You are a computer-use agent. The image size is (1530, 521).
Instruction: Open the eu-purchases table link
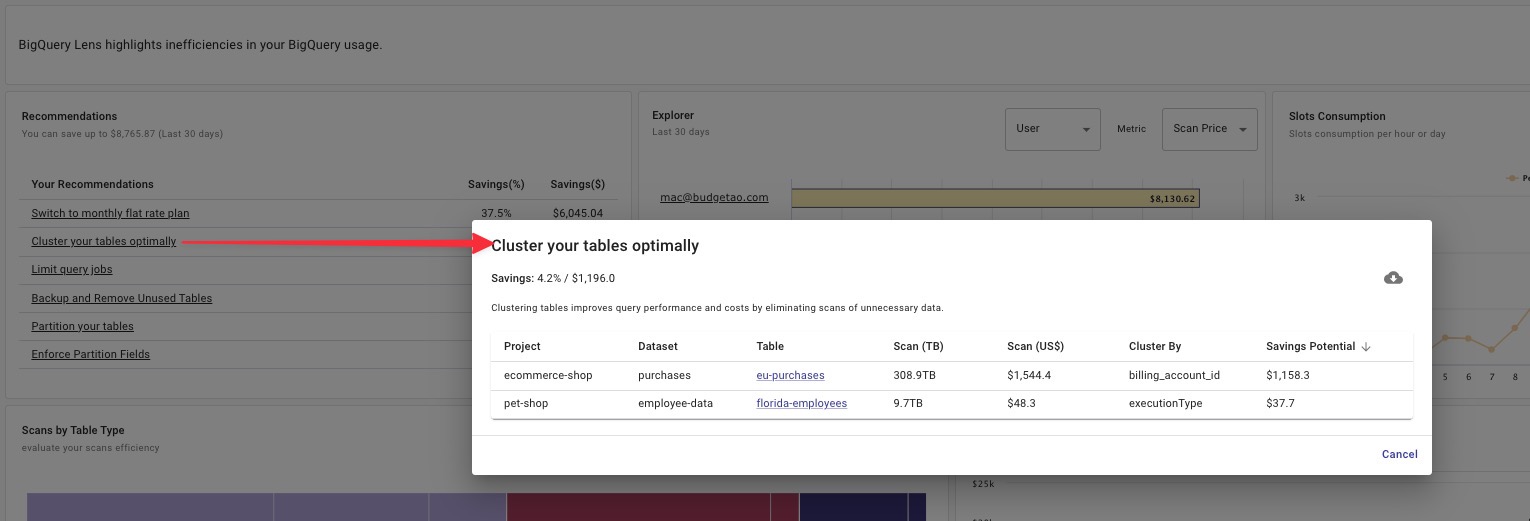tap(790, 375)
